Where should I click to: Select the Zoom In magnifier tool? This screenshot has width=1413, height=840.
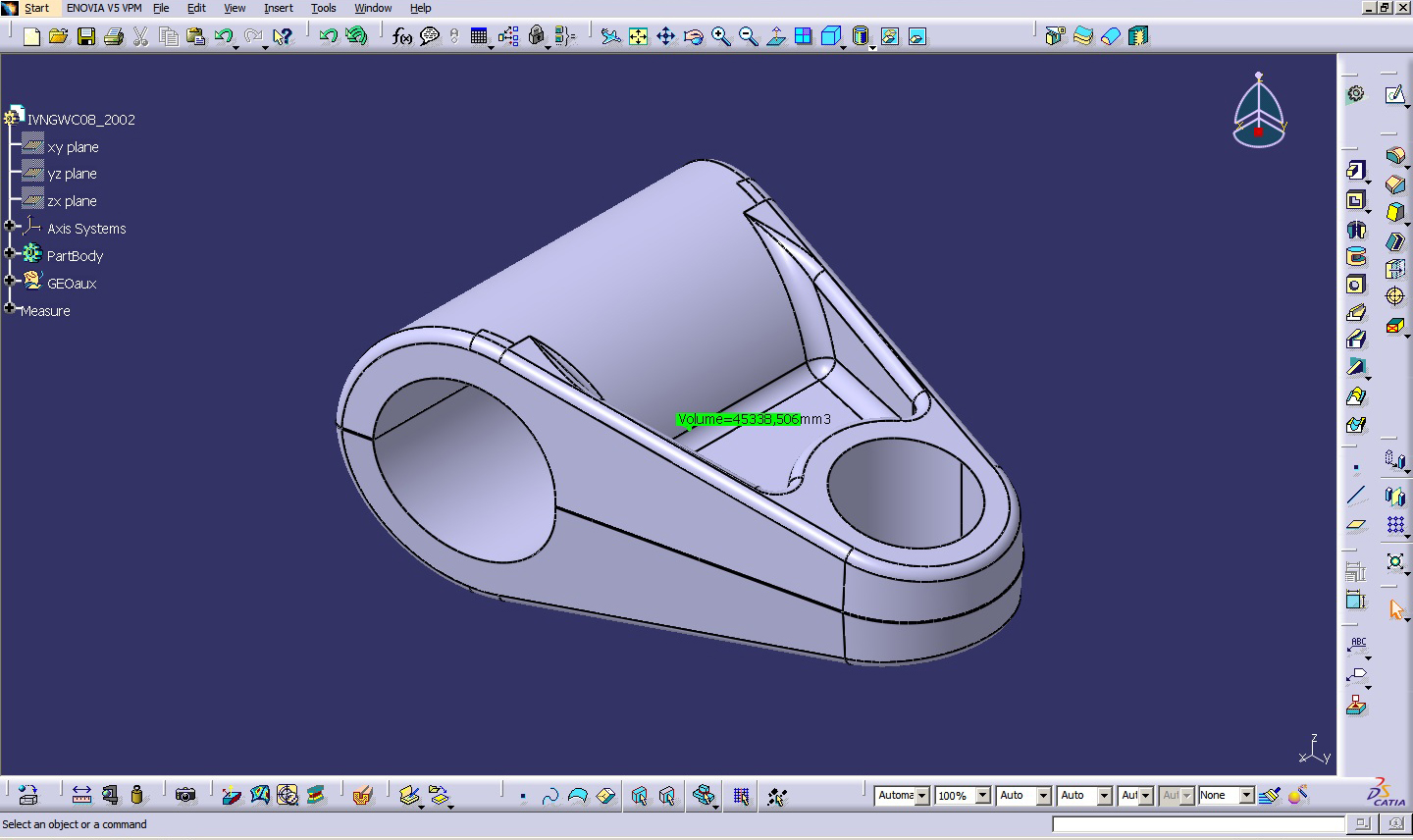[x=720, y=36]
